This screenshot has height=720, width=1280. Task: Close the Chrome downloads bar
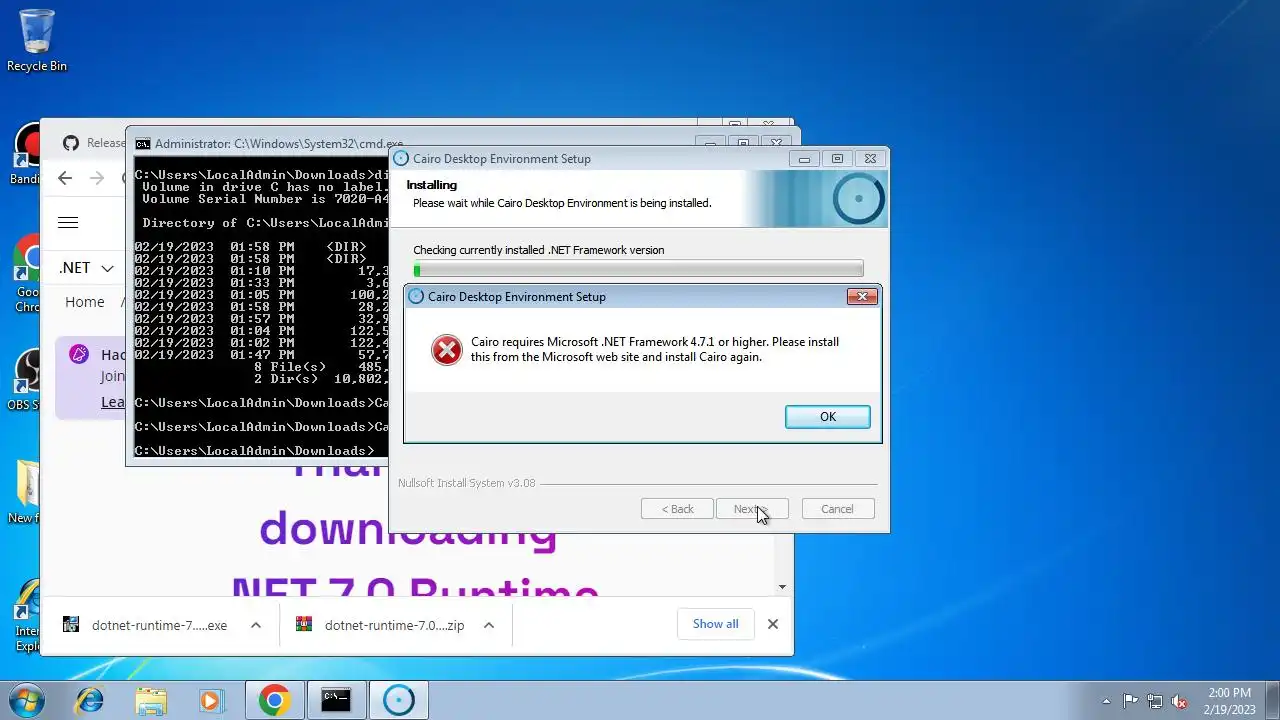pyautogui.click(x=772, y=624)
